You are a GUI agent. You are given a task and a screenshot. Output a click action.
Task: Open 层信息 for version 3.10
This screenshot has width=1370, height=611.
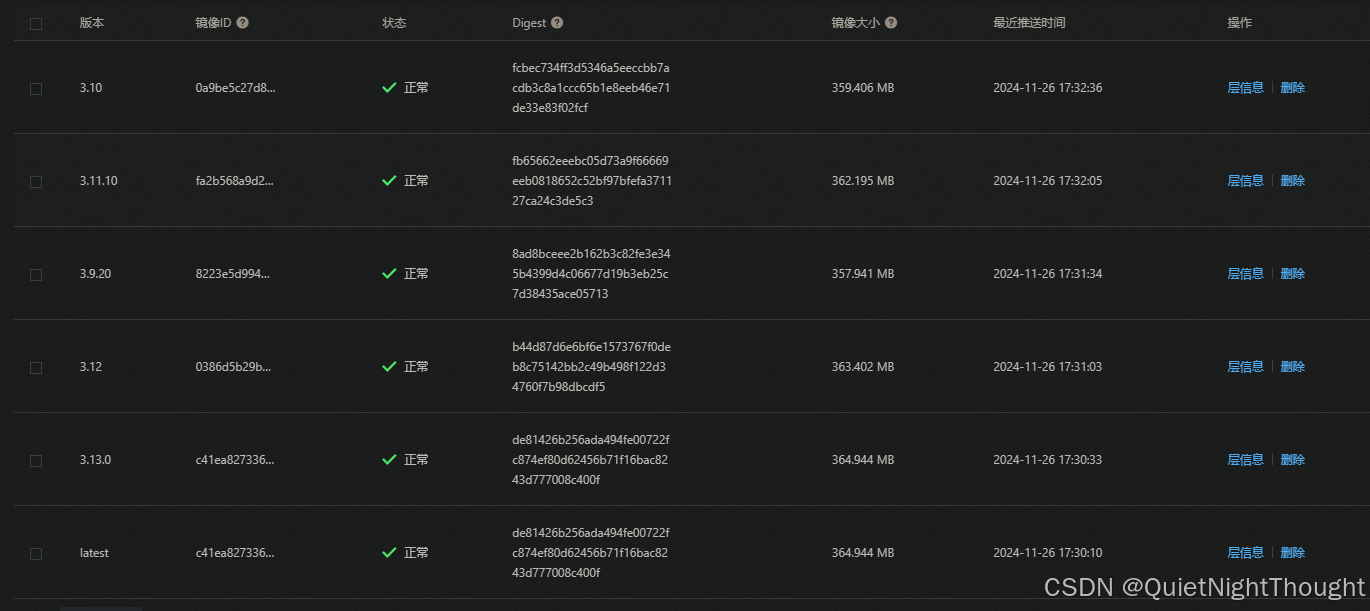pos(1245,88)
